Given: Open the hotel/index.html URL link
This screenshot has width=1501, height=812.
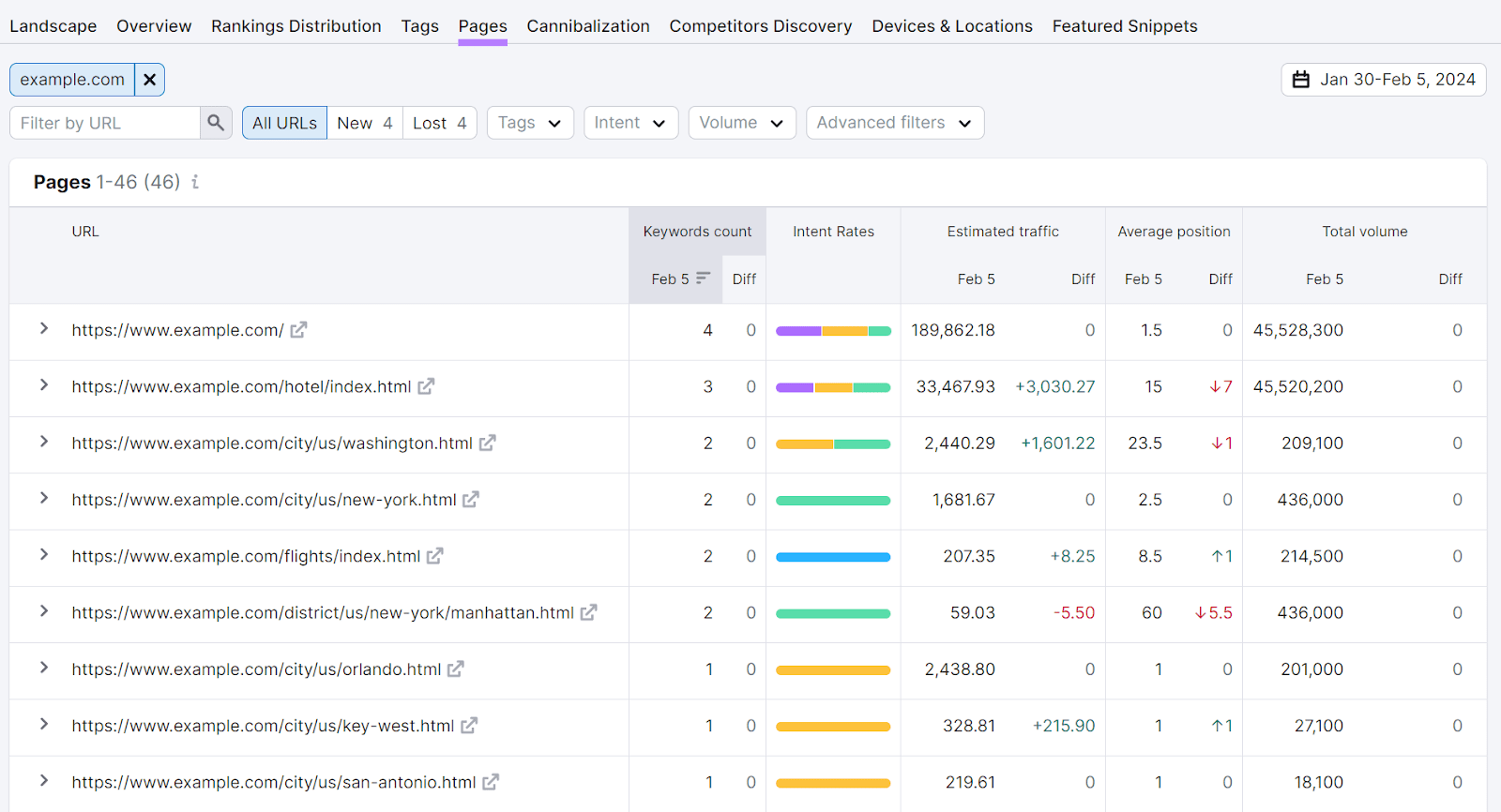Looking at the screenshot, I should [241, 386].
